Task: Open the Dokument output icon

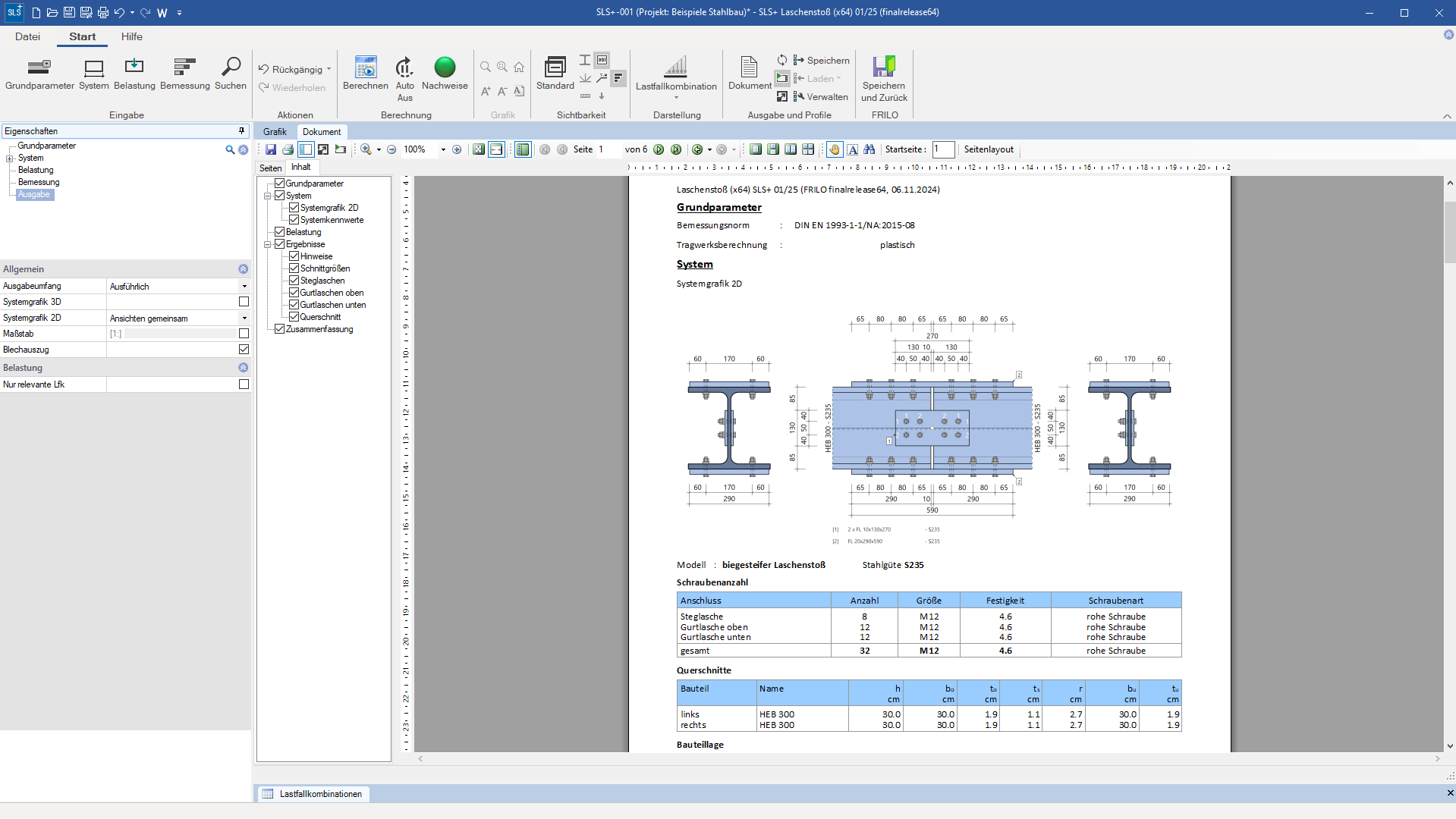Action: click(750, 74)
